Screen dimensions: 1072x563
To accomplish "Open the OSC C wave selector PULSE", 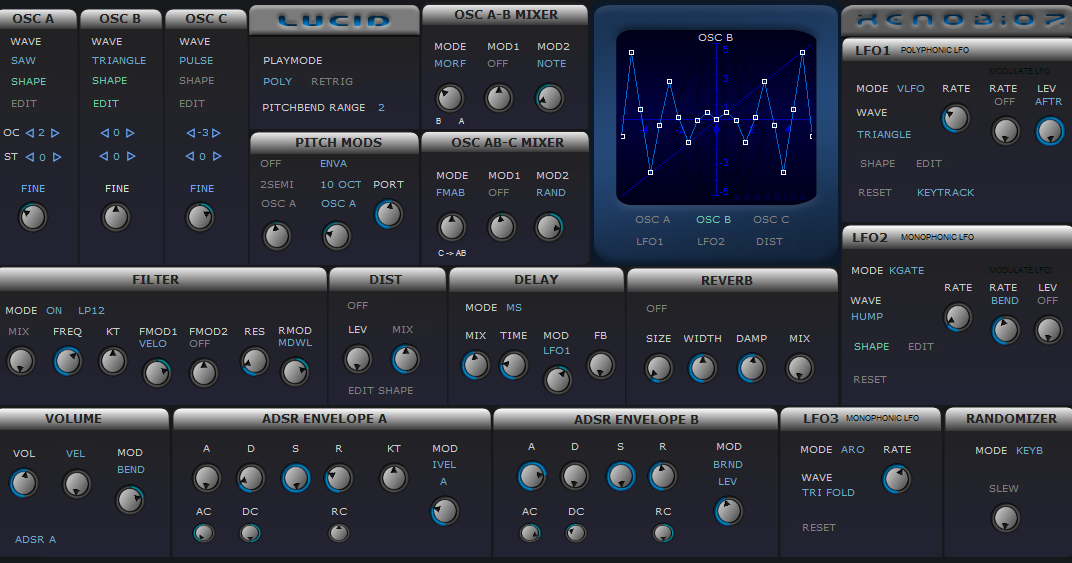I will [196, 61].
